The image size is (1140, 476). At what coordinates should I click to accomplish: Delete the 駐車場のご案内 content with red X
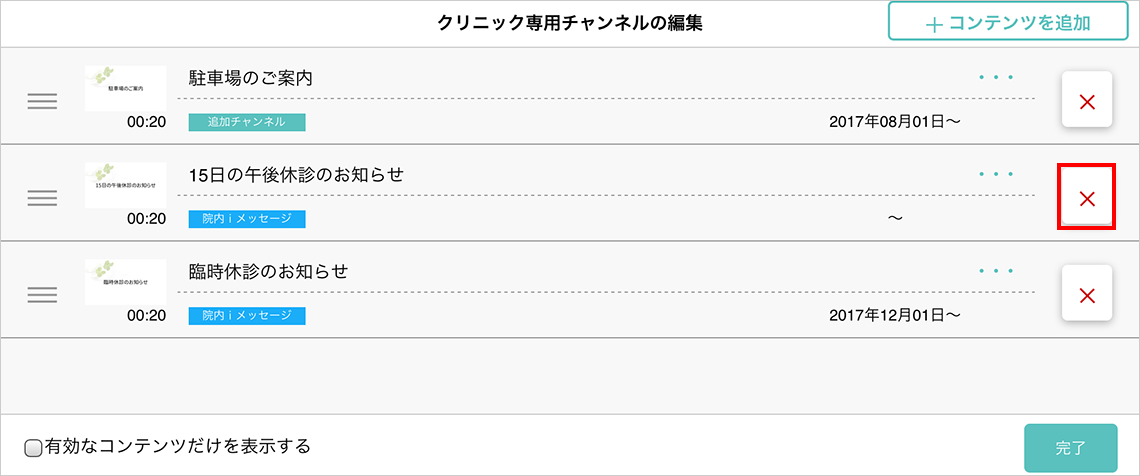pyautogui.click(x=1087, y=102)
